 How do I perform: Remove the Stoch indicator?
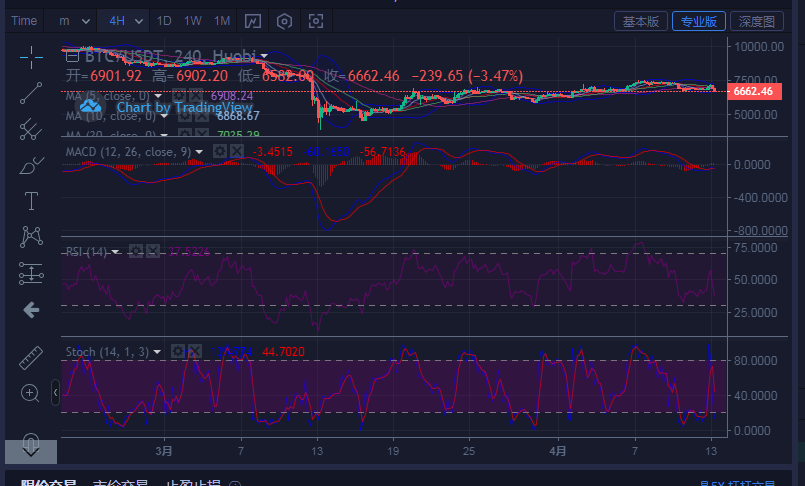(x=195, y=352)
